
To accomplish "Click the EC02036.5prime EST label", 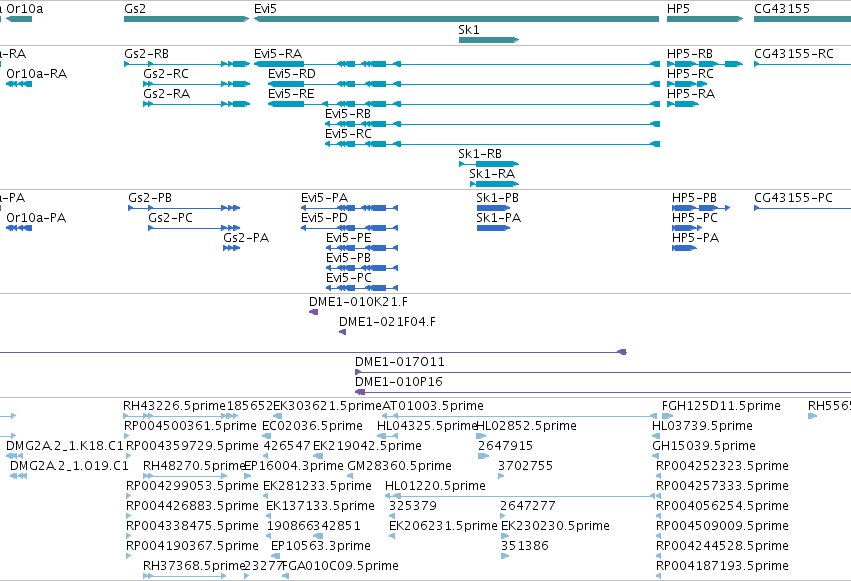I will (313, 426).
